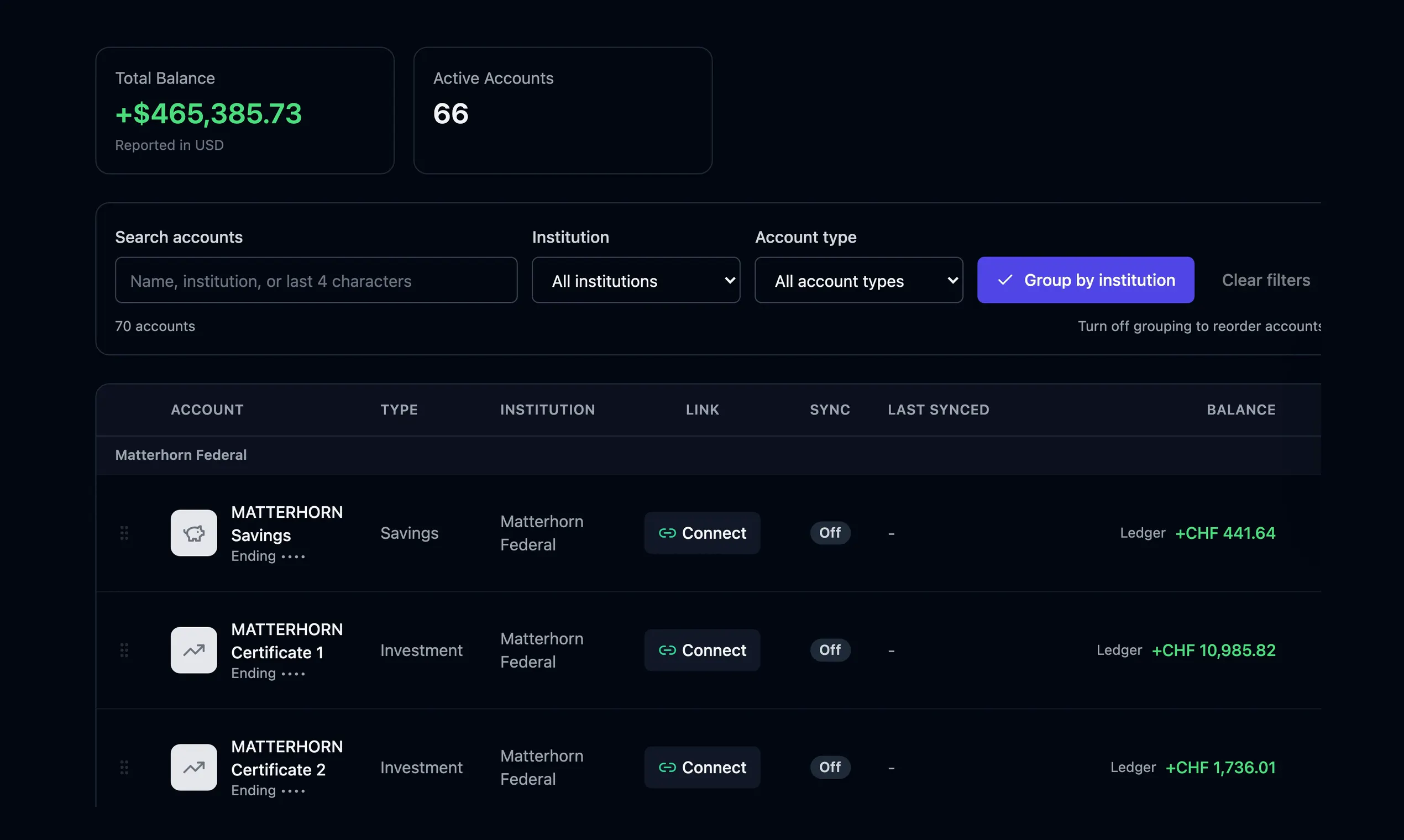This screenshot has height=840, width=1404.
Task: Click the MATTERHORN Certificate 1 account name
Action: (x=287, y=641)
